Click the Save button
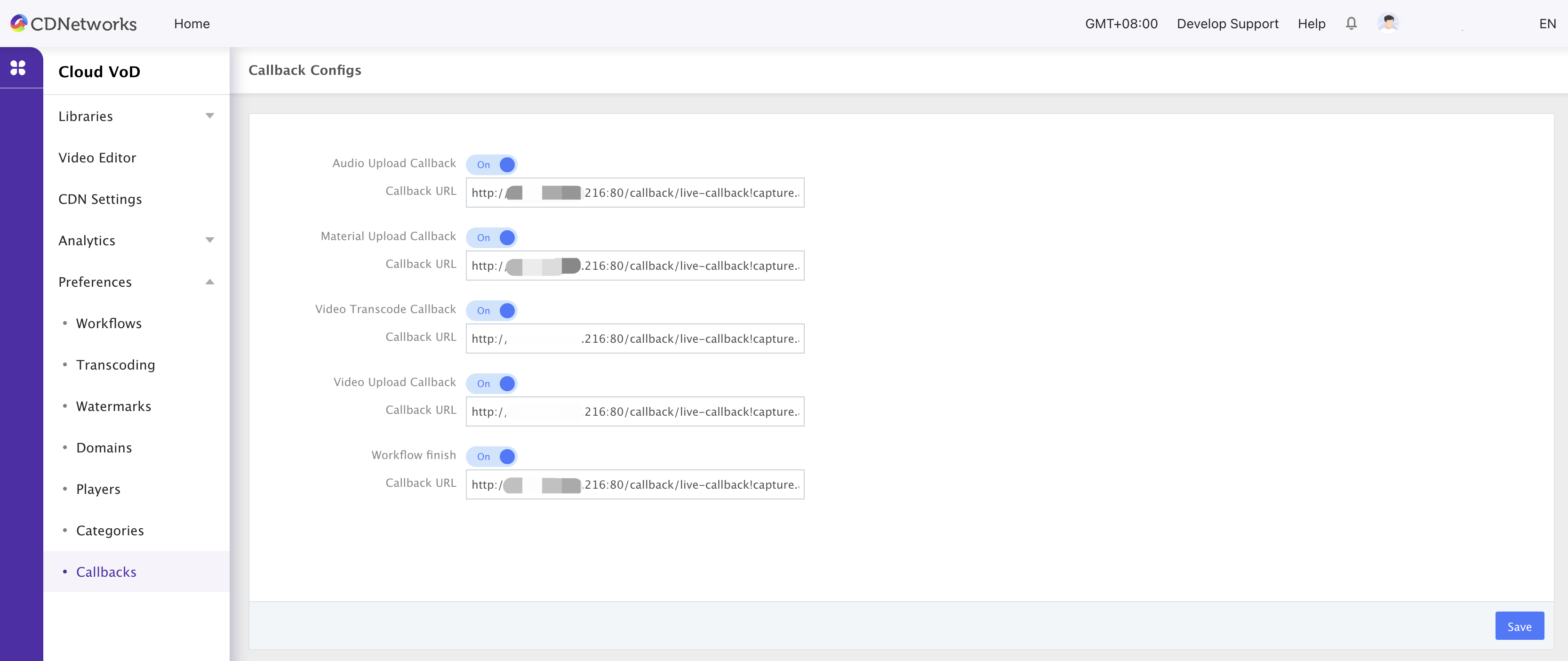Image resolution: width=1568 pixels, height=661 pixels. (x=1519, y=626)
